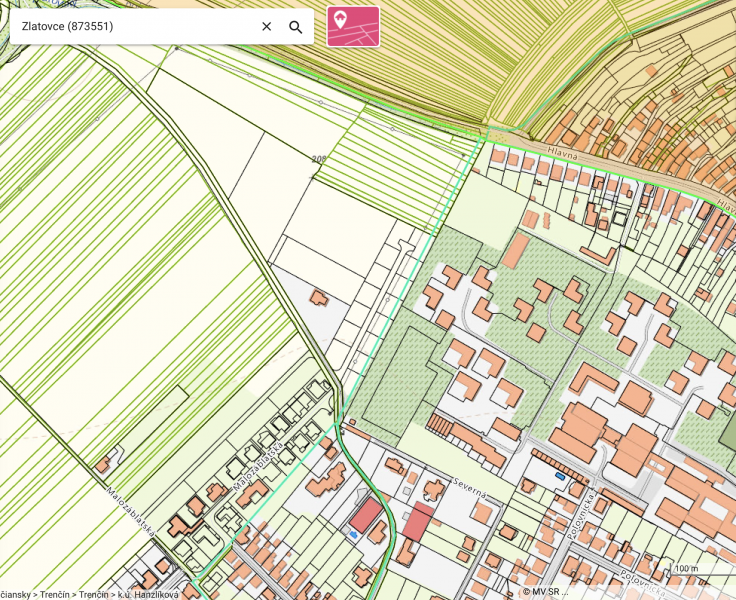Image resolution: width=736 pixels, height=600 pixels.
Task: Click the small orange building in grey parcel
Action: [319, 298]
